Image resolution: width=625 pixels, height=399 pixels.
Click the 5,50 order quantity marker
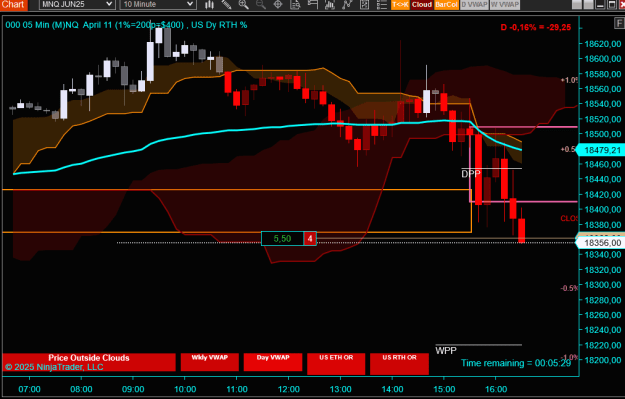click(x=282, y=239)
